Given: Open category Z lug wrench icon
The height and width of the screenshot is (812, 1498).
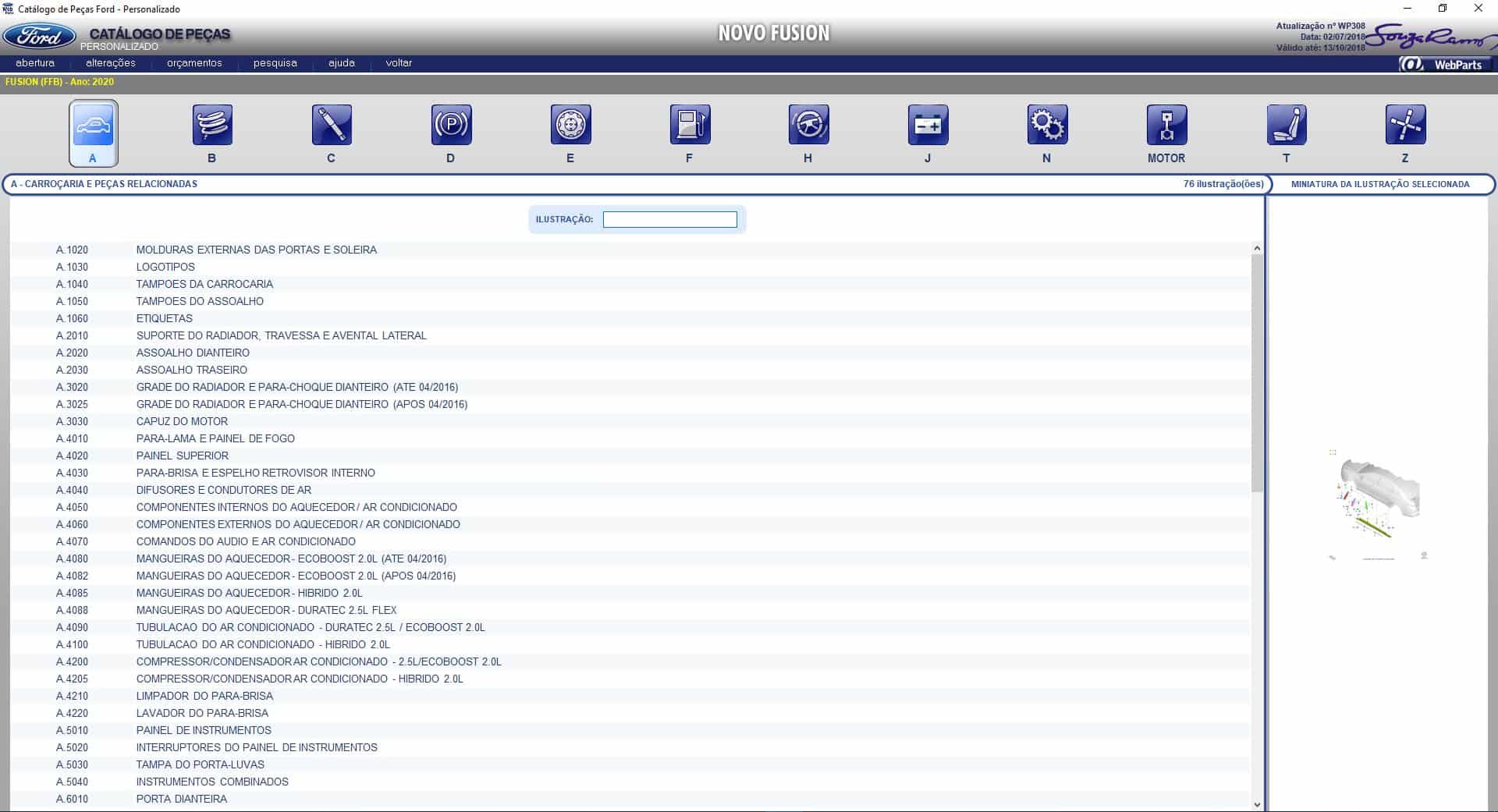Looking at the screenshot, I should (x=1405, y=125).
